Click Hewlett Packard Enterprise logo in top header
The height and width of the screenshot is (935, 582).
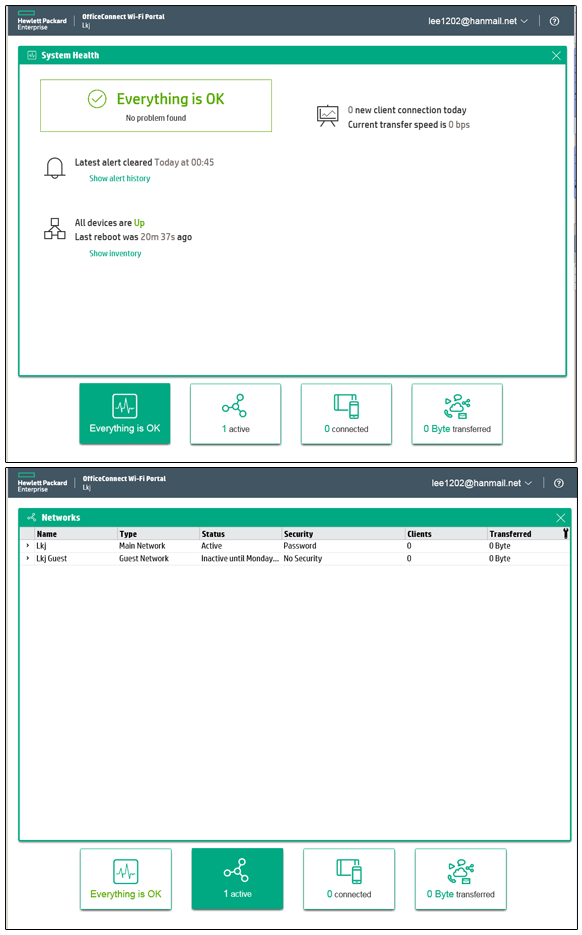(42, 20)
